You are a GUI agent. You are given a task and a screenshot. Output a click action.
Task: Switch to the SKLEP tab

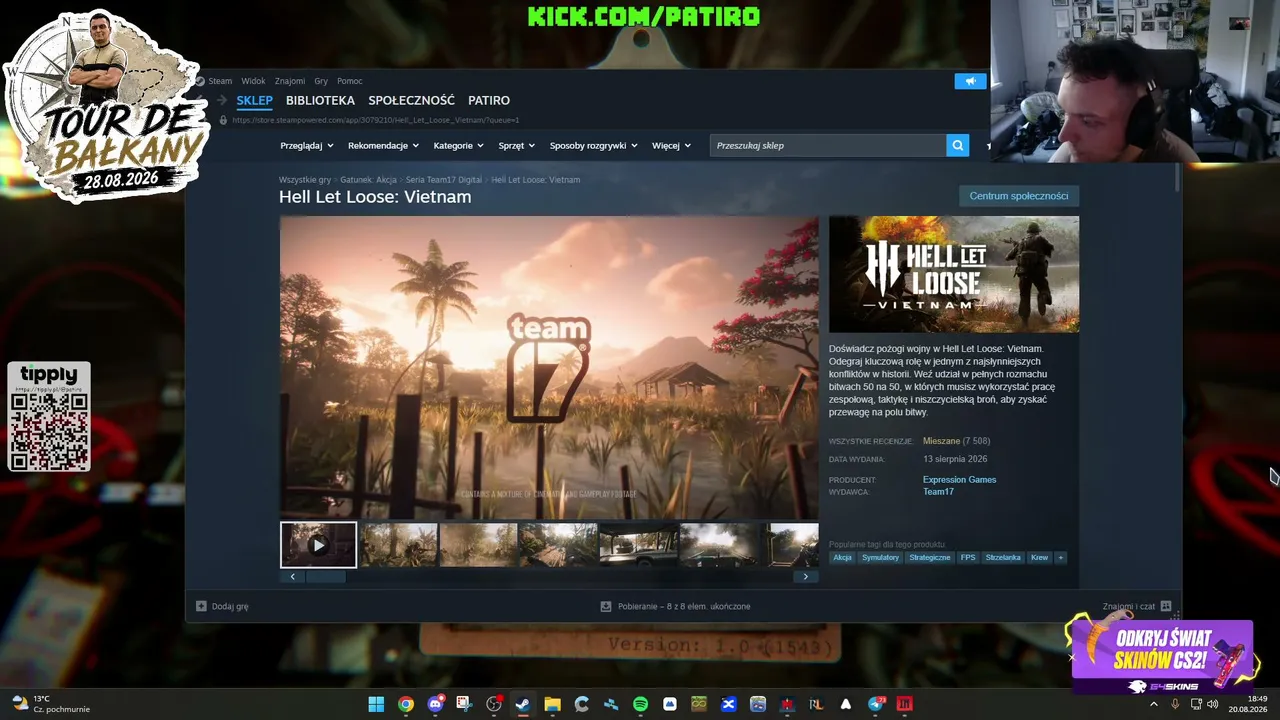(x=255, y=100)
